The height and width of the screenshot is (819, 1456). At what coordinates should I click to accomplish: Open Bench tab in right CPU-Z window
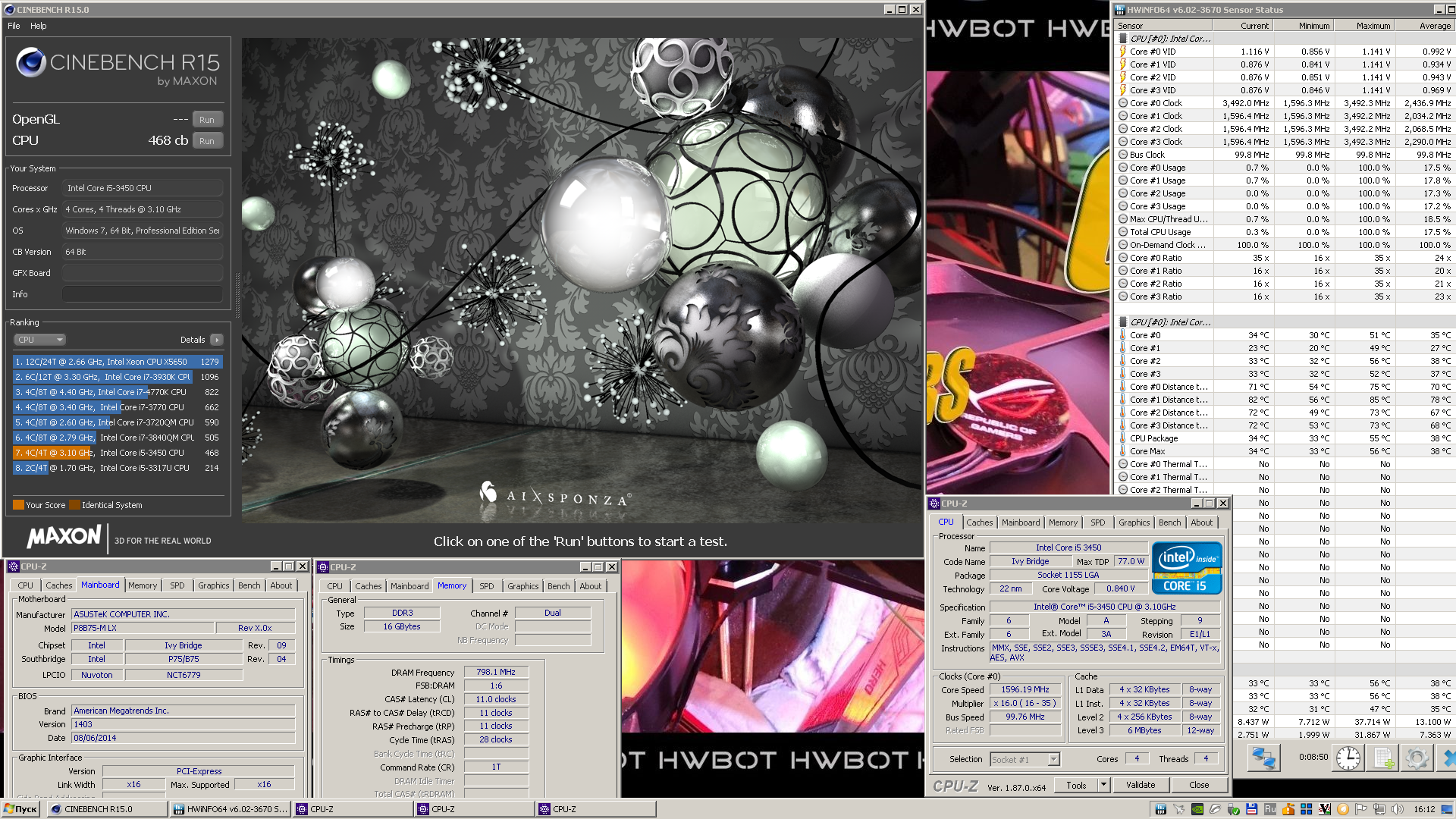pyautogui.click(x=1169, y=522)
